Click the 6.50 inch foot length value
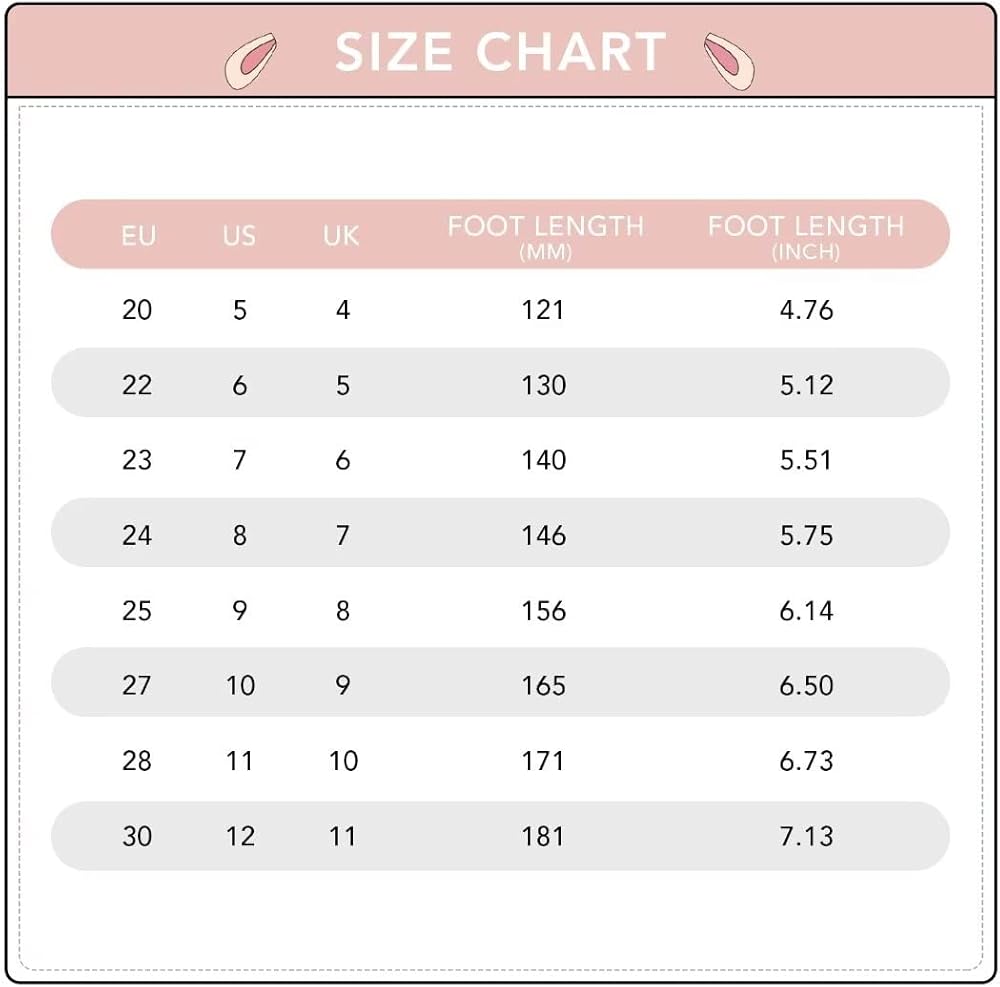1000x987 pixels. pos(806,685)
